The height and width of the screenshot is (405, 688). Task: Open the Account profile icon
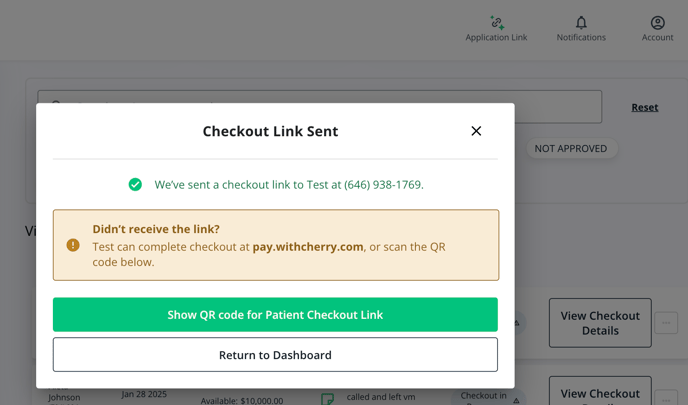pos(657,23)
